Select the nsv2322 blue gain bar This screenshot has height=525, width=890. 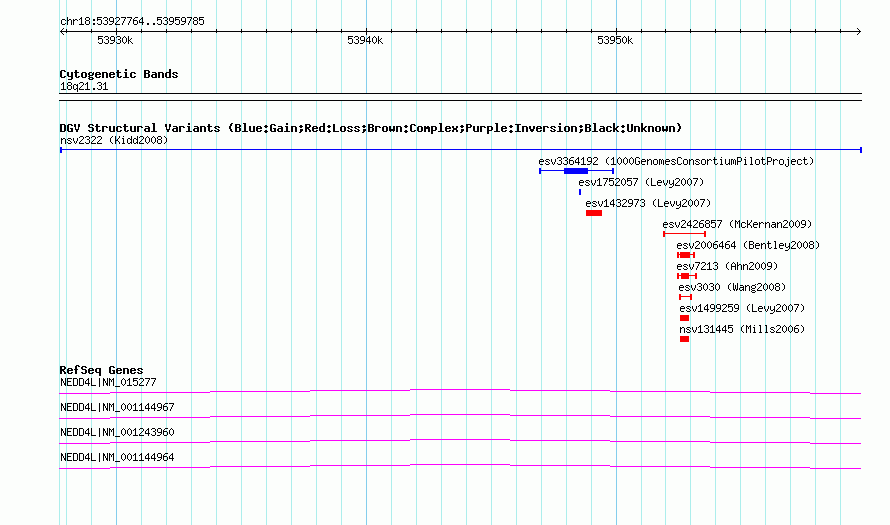tap(461, 150)
